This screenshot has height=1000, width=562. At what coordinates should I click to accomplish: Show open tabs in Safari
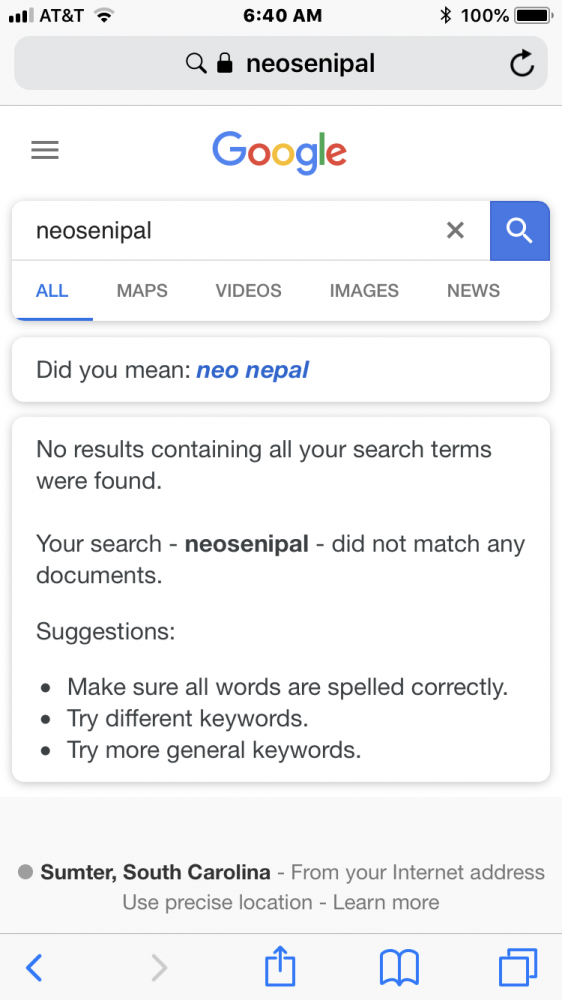518,967
